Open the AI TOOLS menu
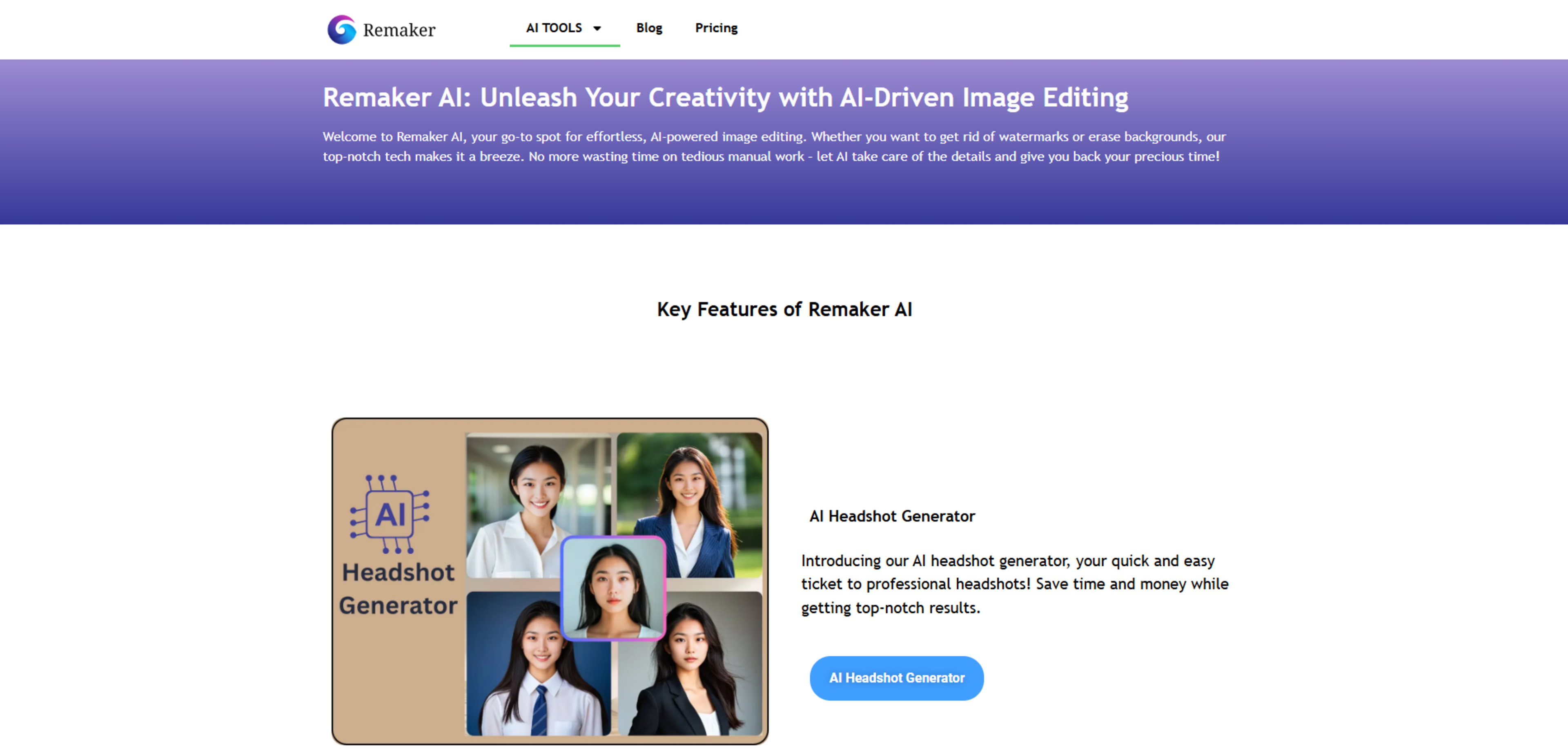 click(563, 28)
